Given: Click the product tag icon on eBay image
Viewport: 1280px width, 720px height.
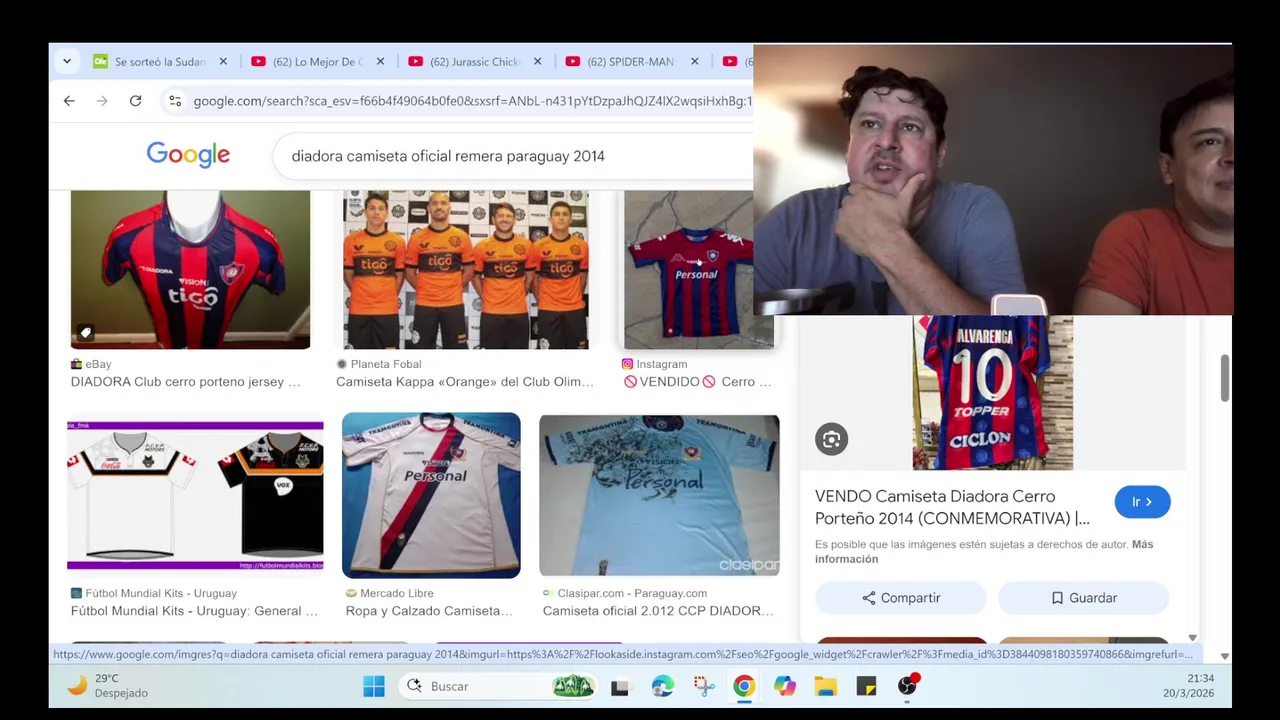Looking at the screenshot, I should pos(86,333).
